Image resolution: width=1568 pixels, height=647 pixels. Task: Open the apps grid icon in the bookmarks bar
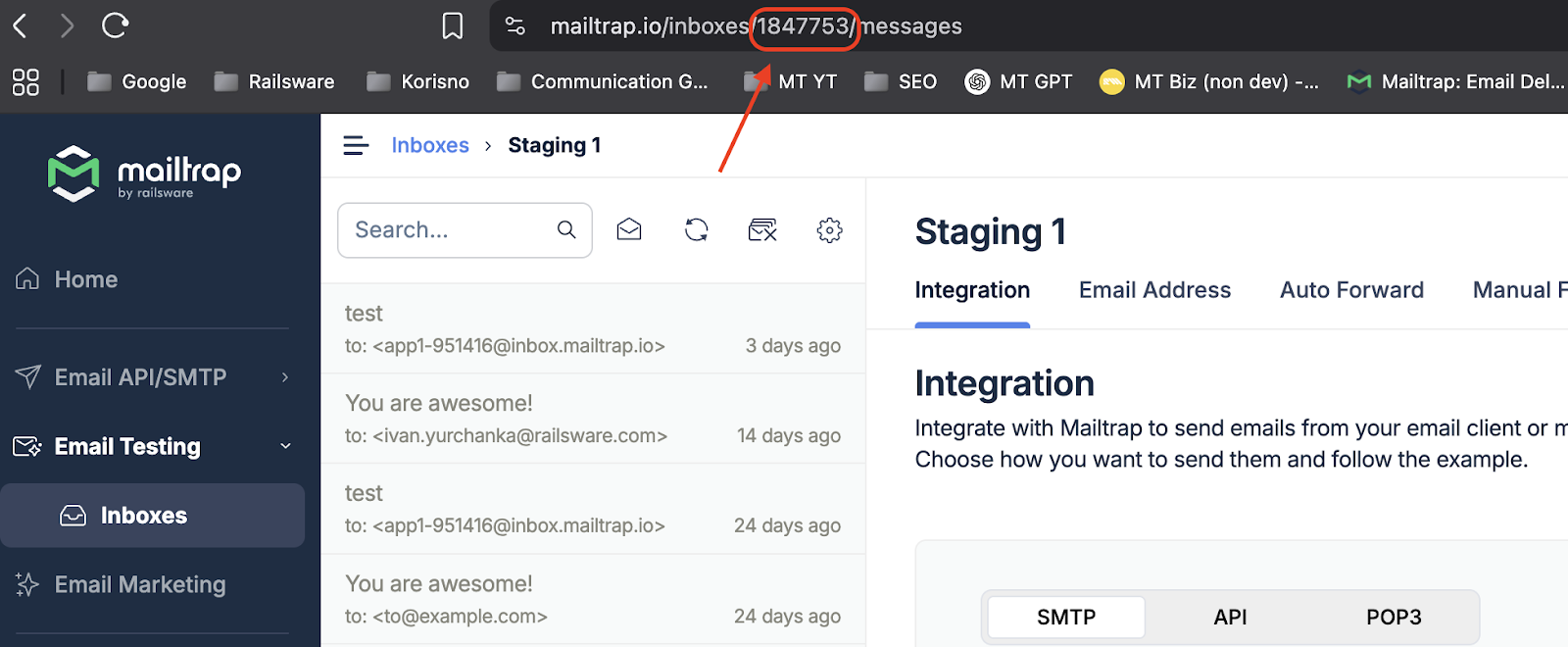[25, 82]
